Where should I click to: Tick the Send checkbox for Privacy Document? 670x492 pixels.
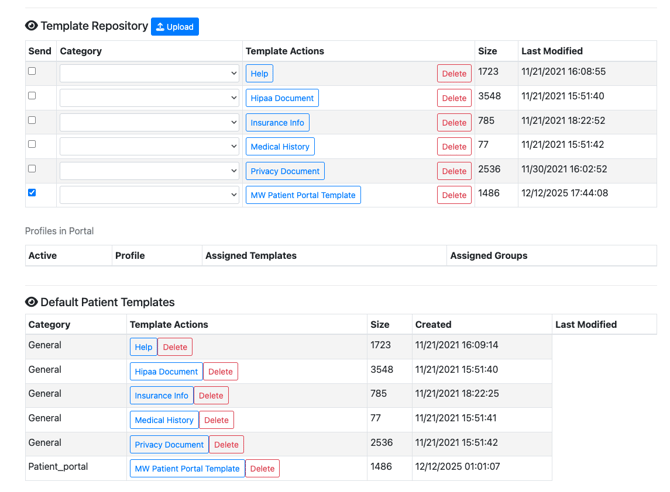(x=32, y=169)
